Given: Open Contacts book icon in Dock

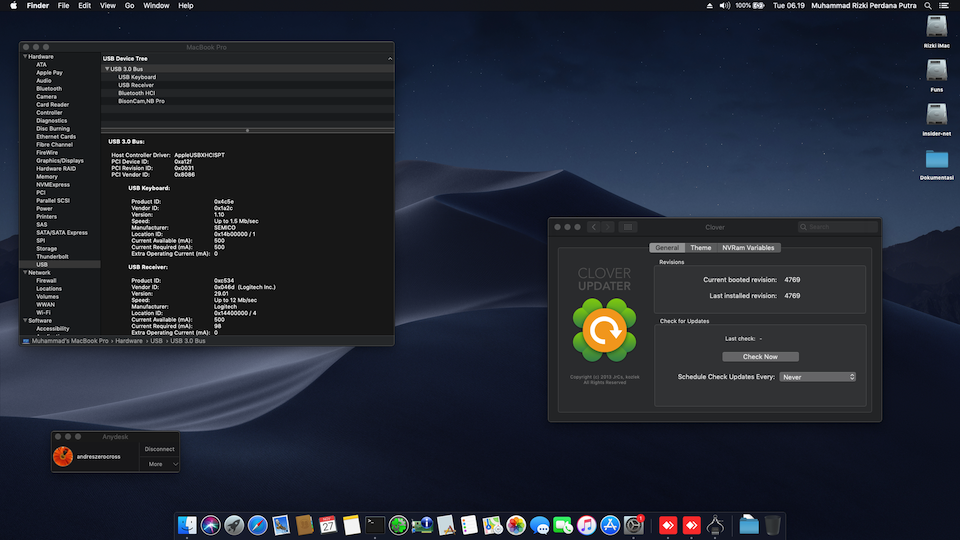Looking at the screenshot, I should click(x=304, y=525).
